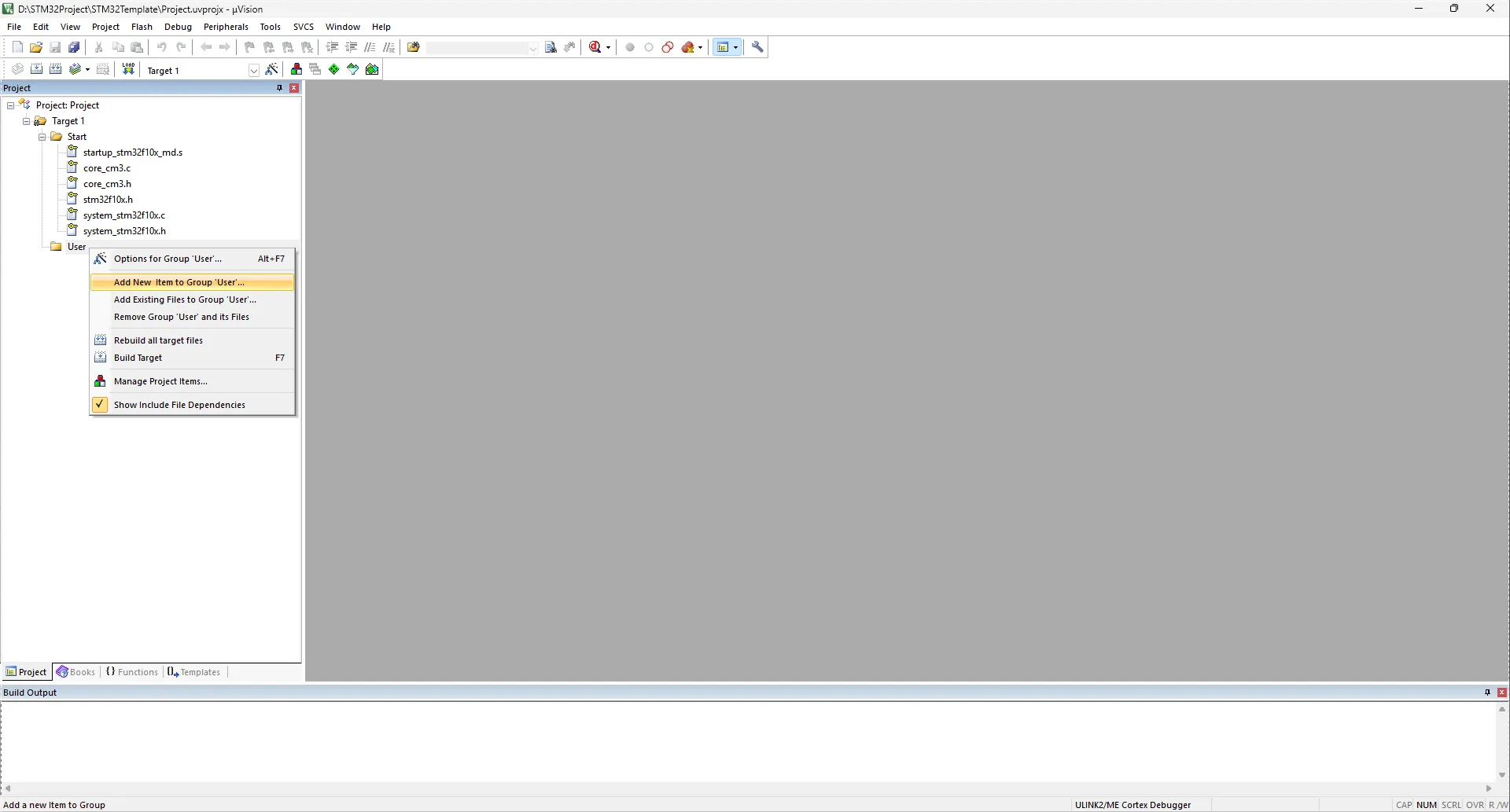Choose Rebuild all target files

coord(193,340)
